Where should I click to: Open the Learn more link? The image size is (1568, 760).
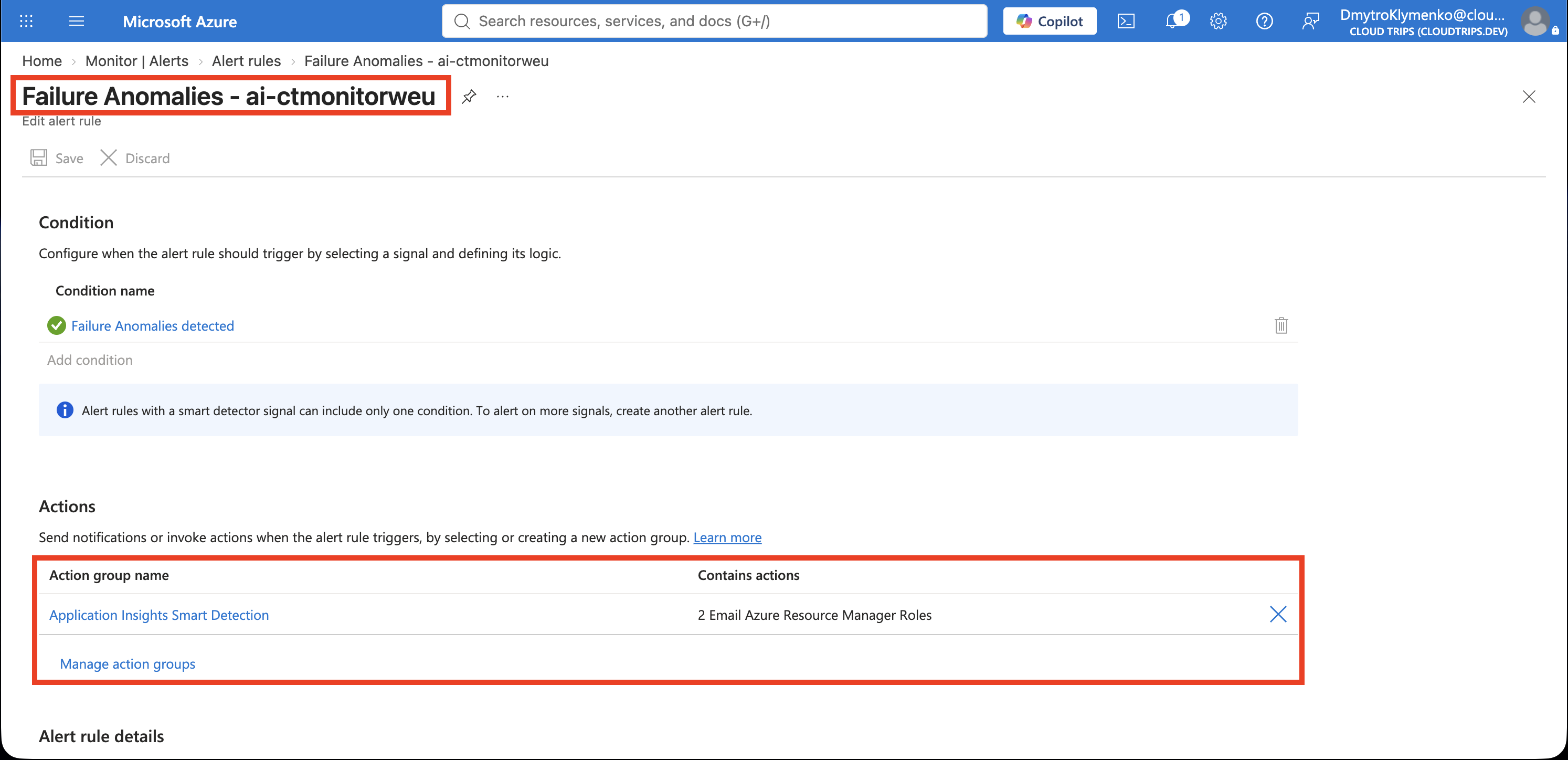click(x=727, y=538)
